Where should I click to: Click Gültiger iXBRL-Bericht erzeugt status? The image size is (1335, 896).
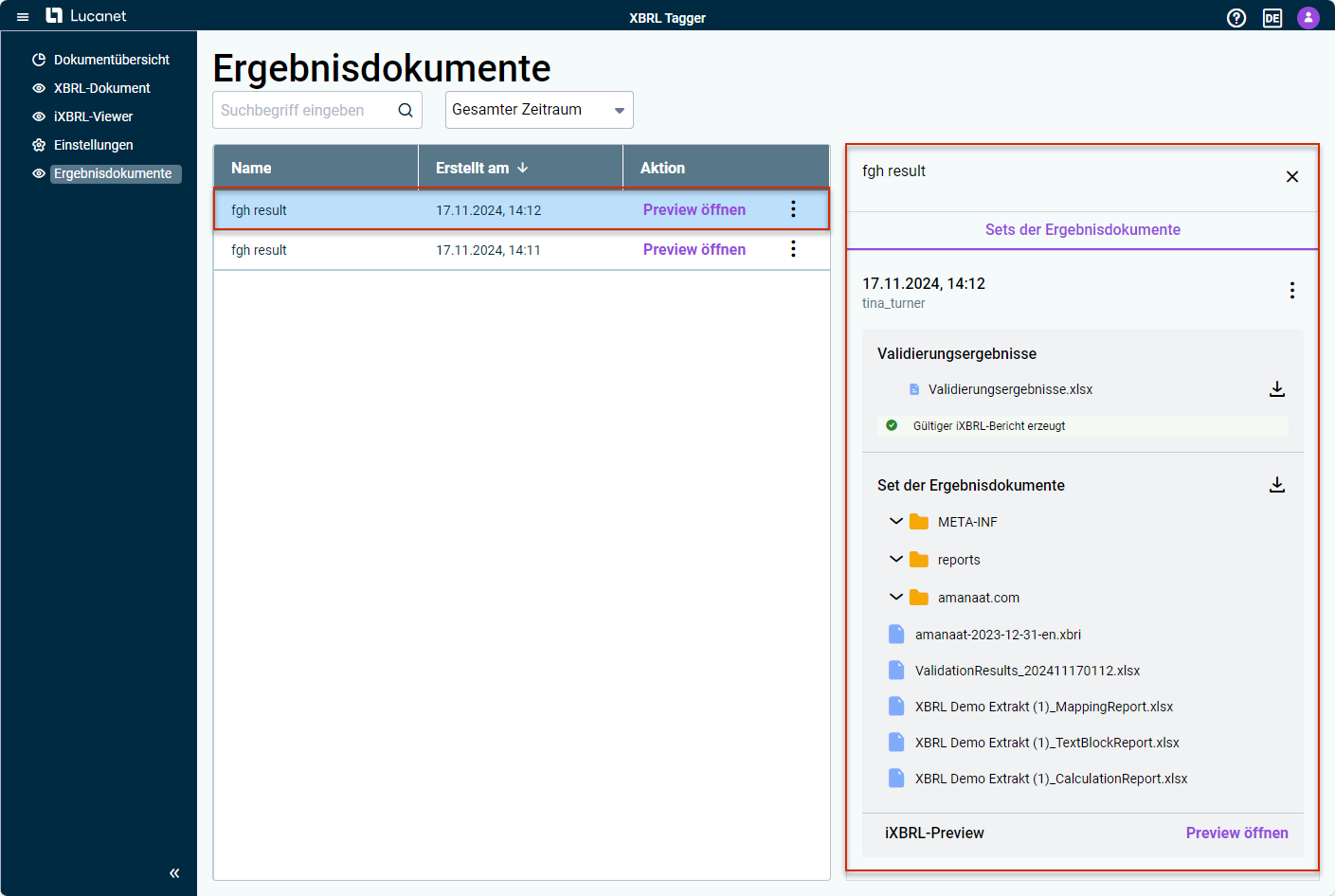click(x=988, y=426)
